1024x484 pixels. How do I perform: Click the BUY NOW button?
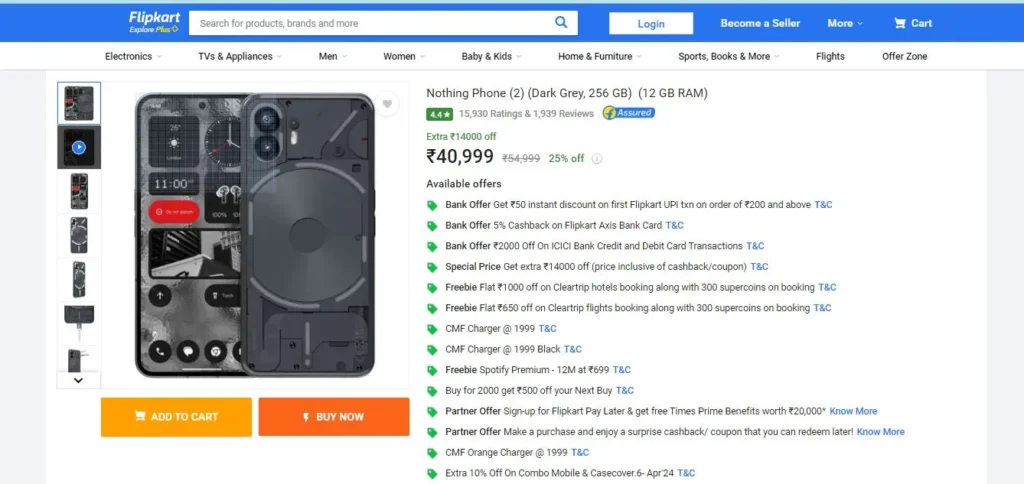pos(334,417)
